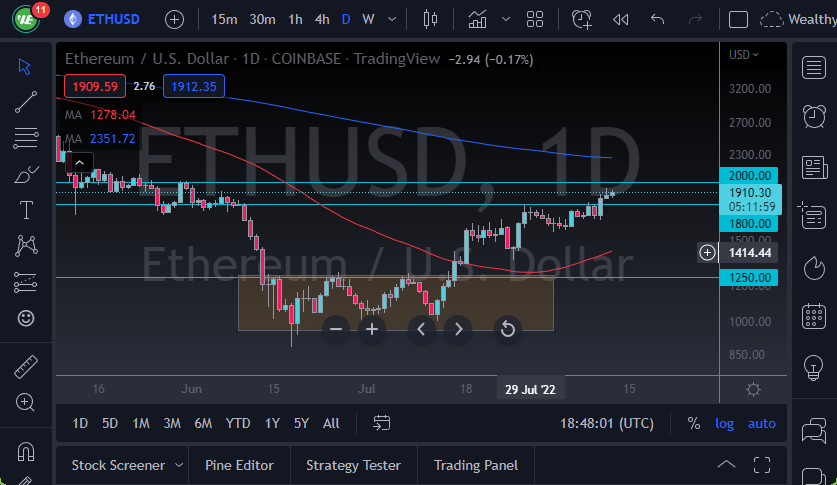Viewport: 837px width, 485px height.
Task: Open the user profile avatar menu
Action: 26,19
